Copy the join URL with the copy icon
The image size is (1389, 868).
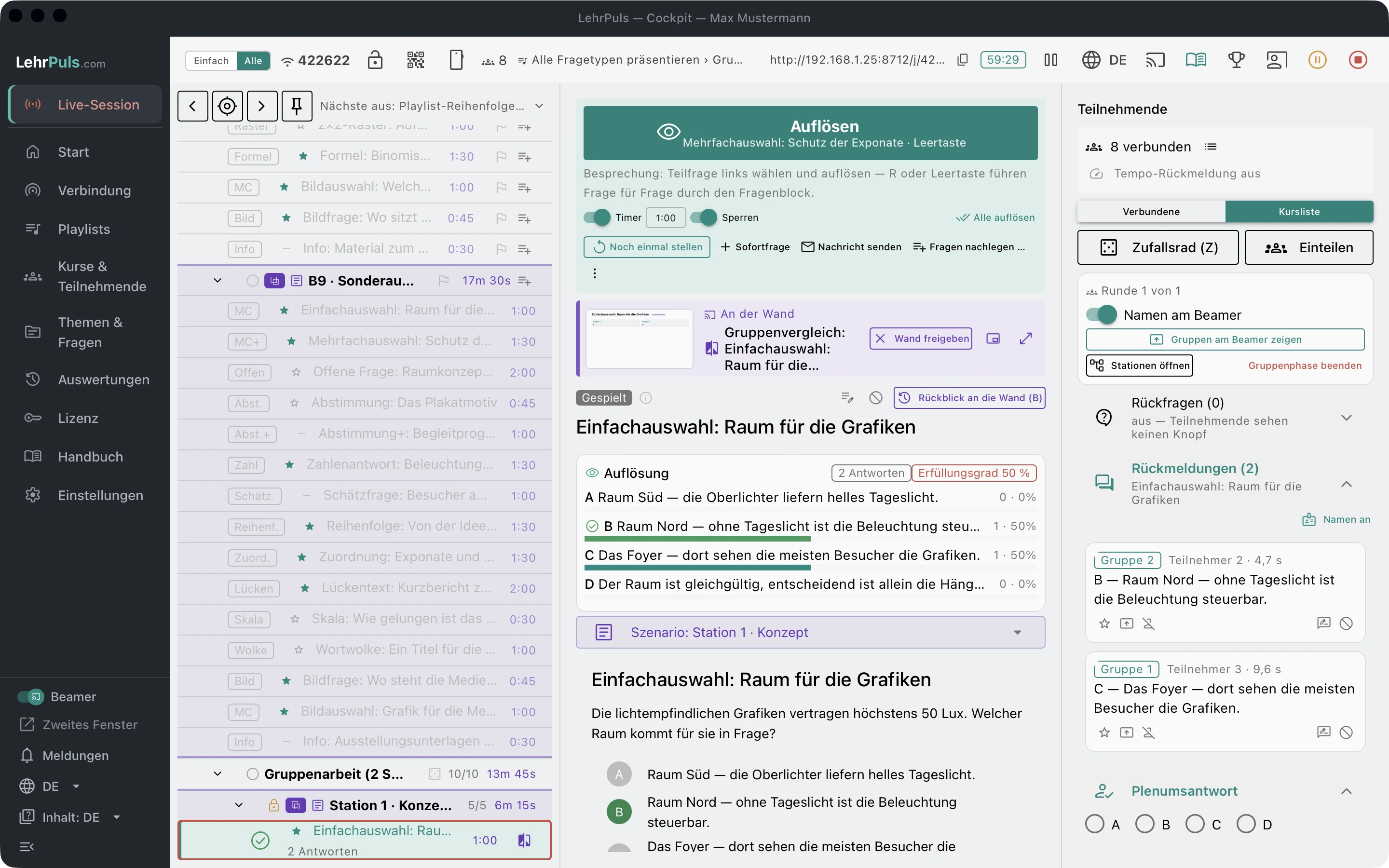pyautogui.click(x=963, y=60)
